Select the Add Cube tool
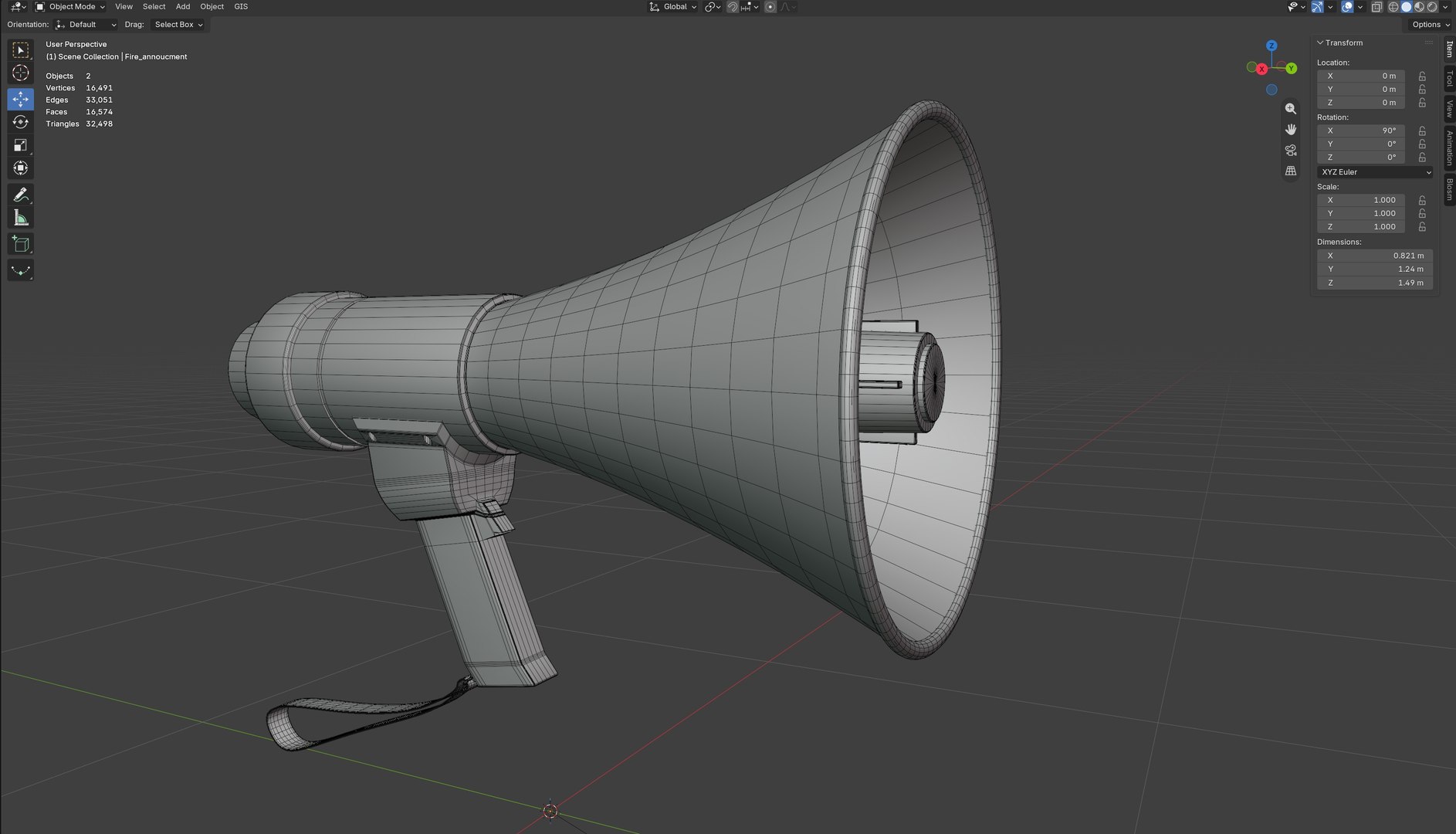The height and width of the screenshot is (834, 1456). coord(21,245)
